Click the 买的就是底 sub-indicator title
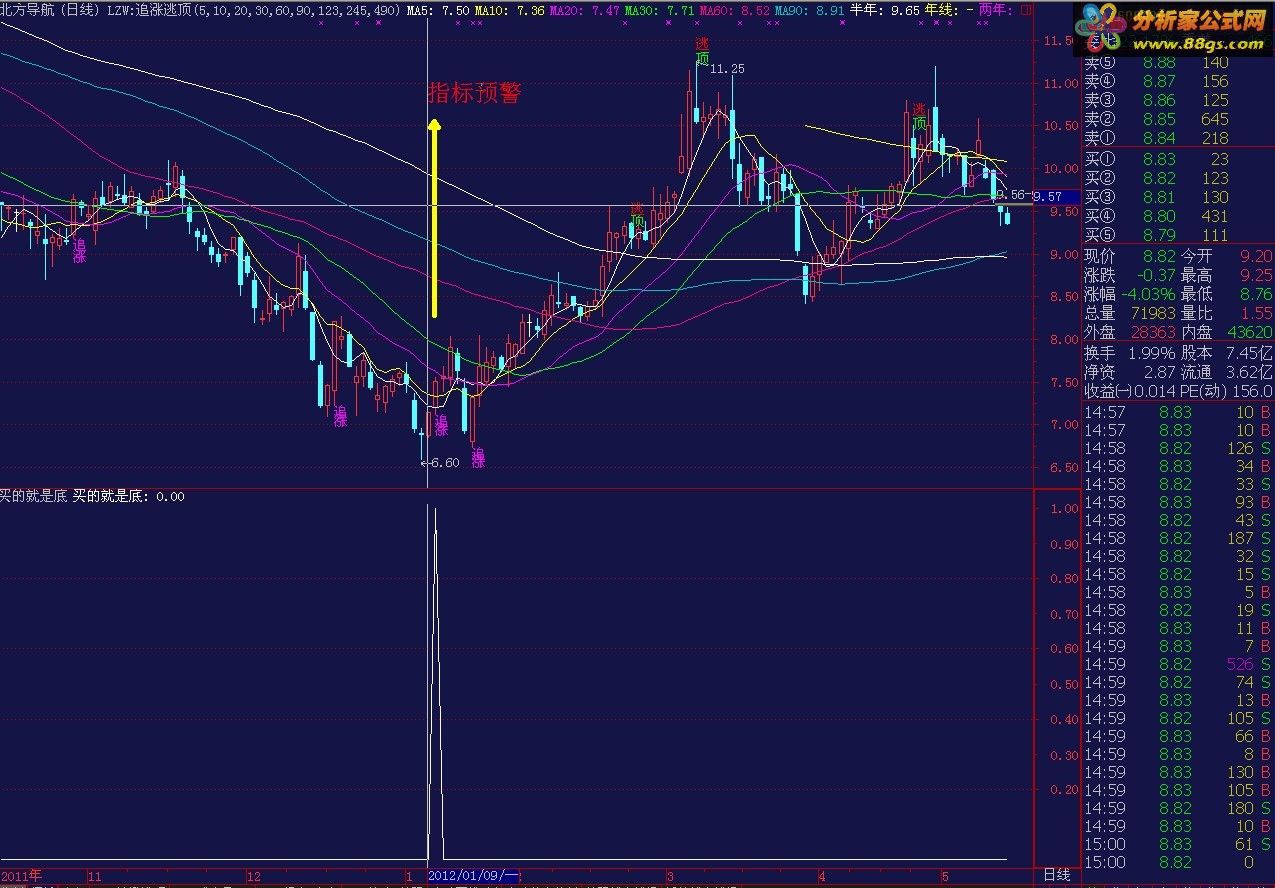The width and height of the screenshot is (1275, 888). (x=34, y=496)
